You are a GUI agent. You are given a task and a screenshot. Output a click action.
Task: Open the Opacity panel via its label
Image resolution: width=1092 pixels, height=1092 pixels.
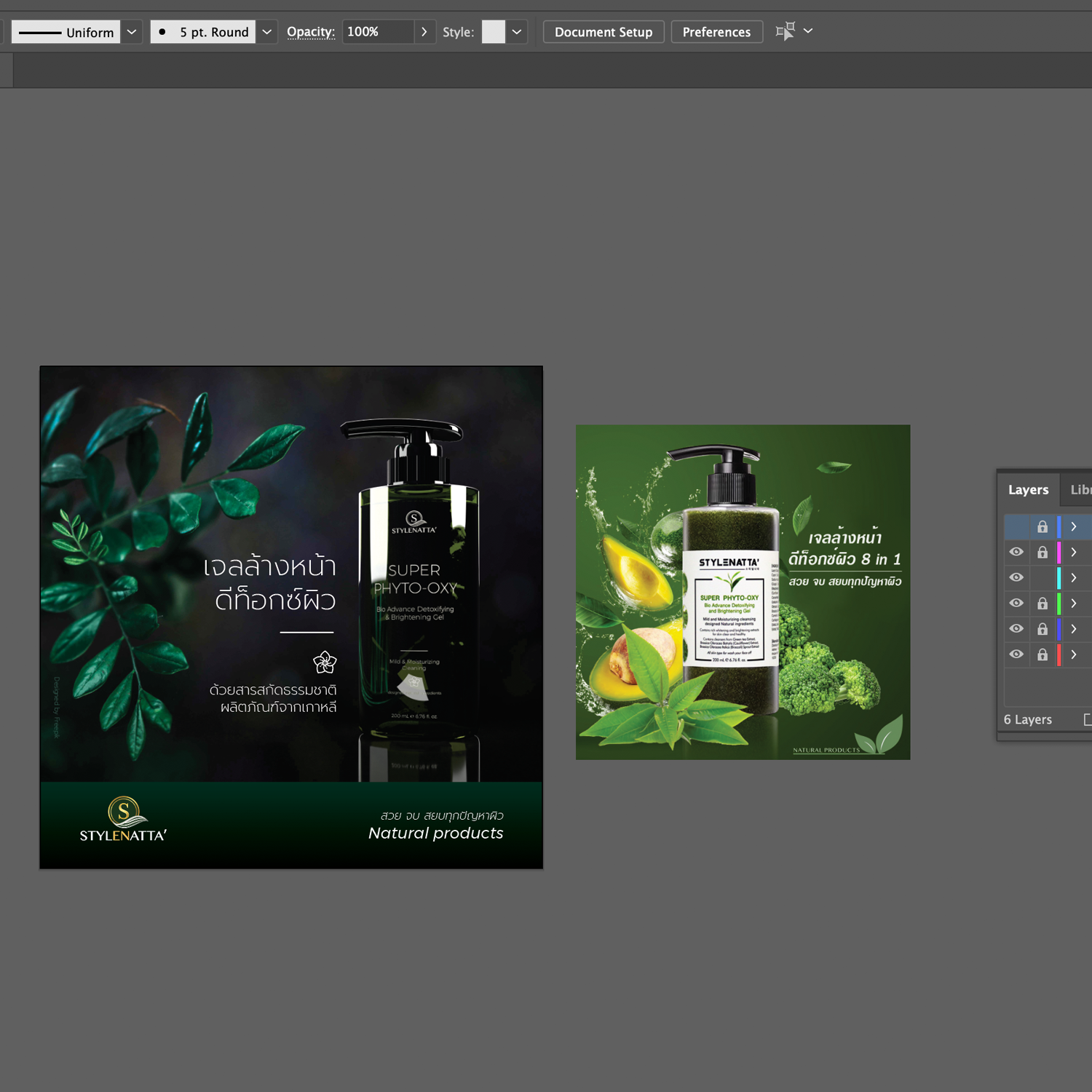click(311, 32)
